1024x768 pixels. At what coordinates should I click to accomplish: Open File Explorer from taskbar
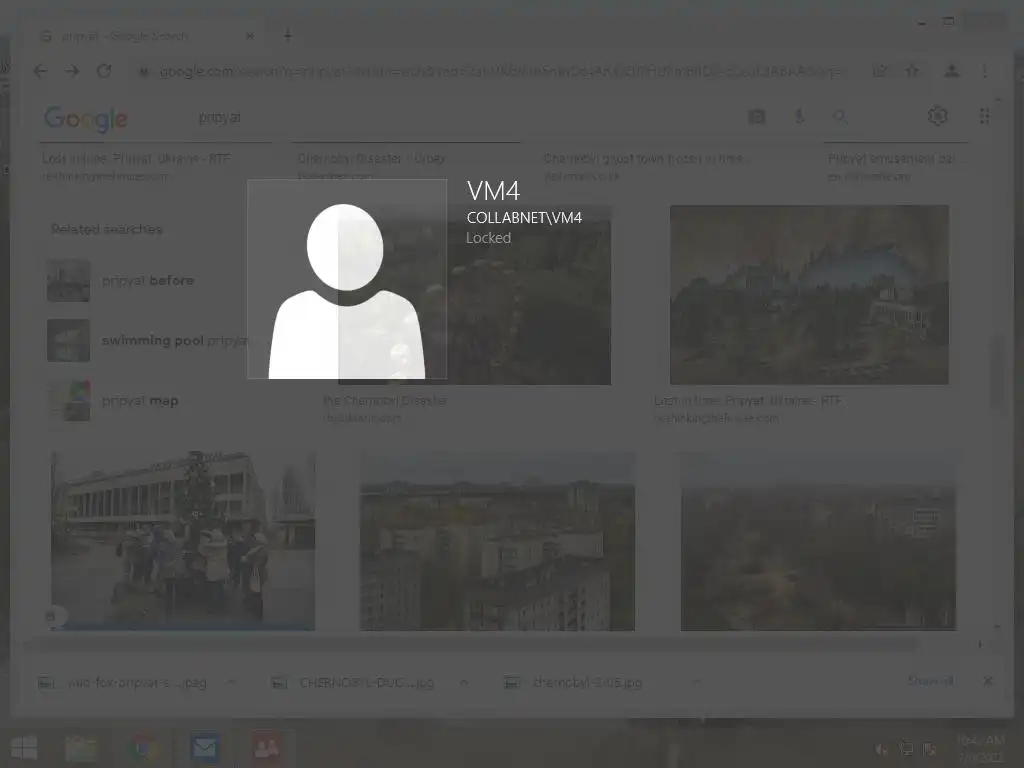click(x=81, y=748)
